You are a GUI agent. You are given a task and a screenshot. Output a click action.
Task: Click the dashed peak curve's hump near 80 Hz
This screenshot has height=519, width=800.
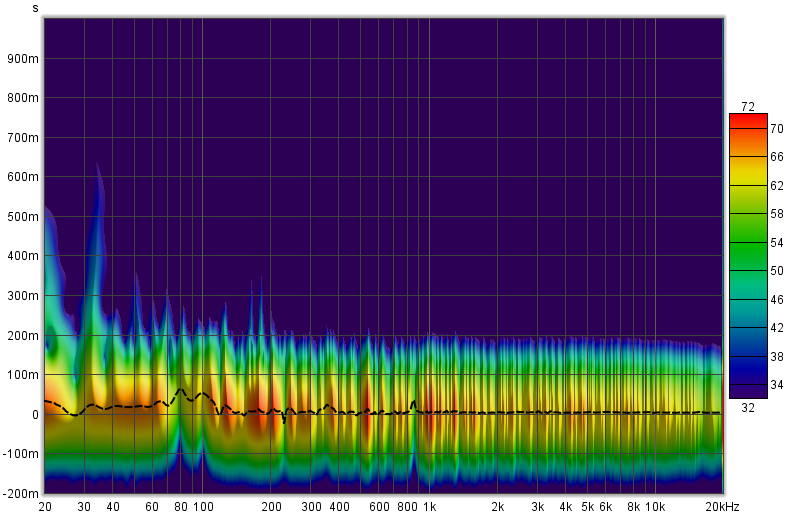point(181,390)
